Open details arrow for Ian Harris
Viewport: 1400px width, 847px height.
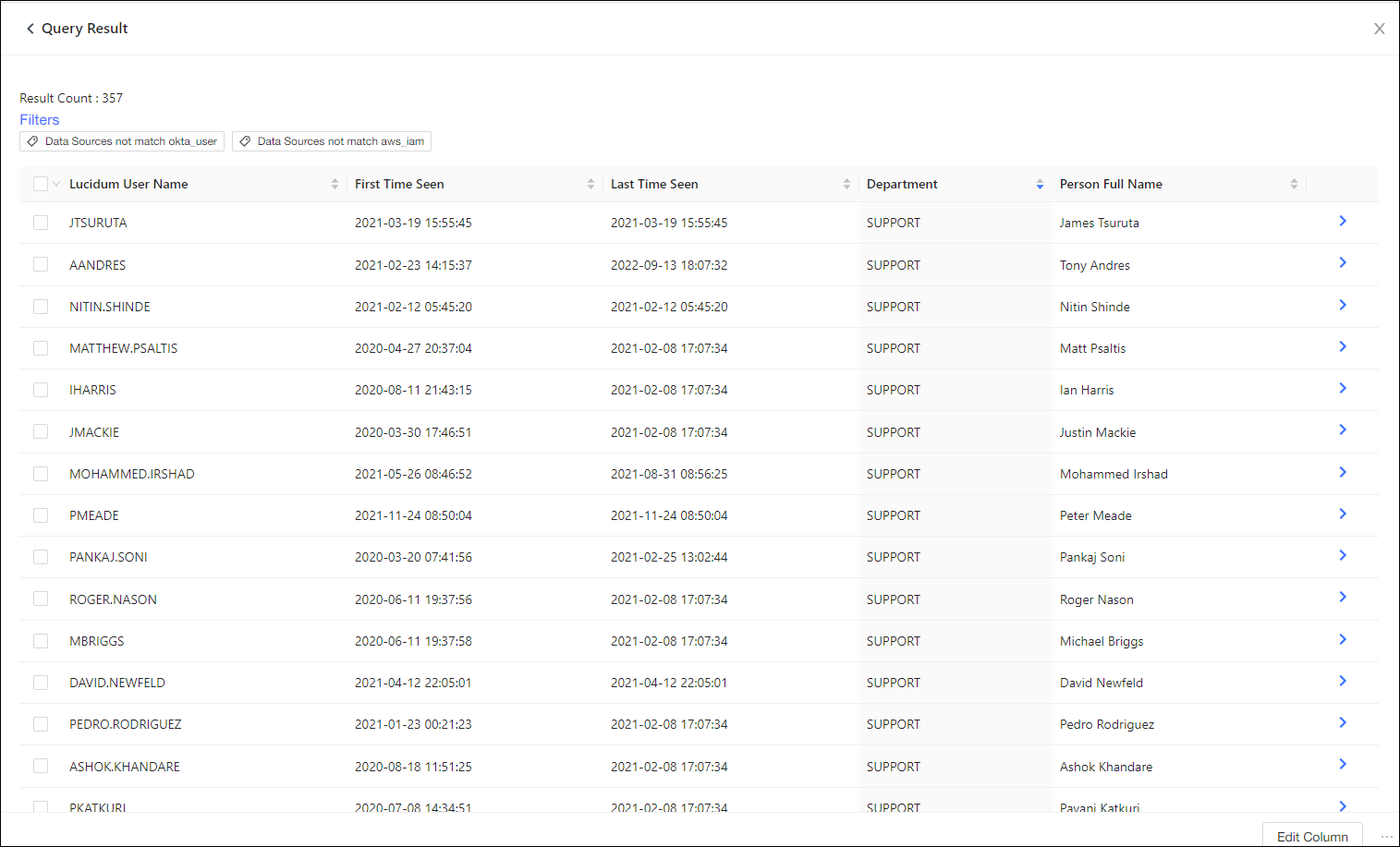click(x=1343, y=388)
